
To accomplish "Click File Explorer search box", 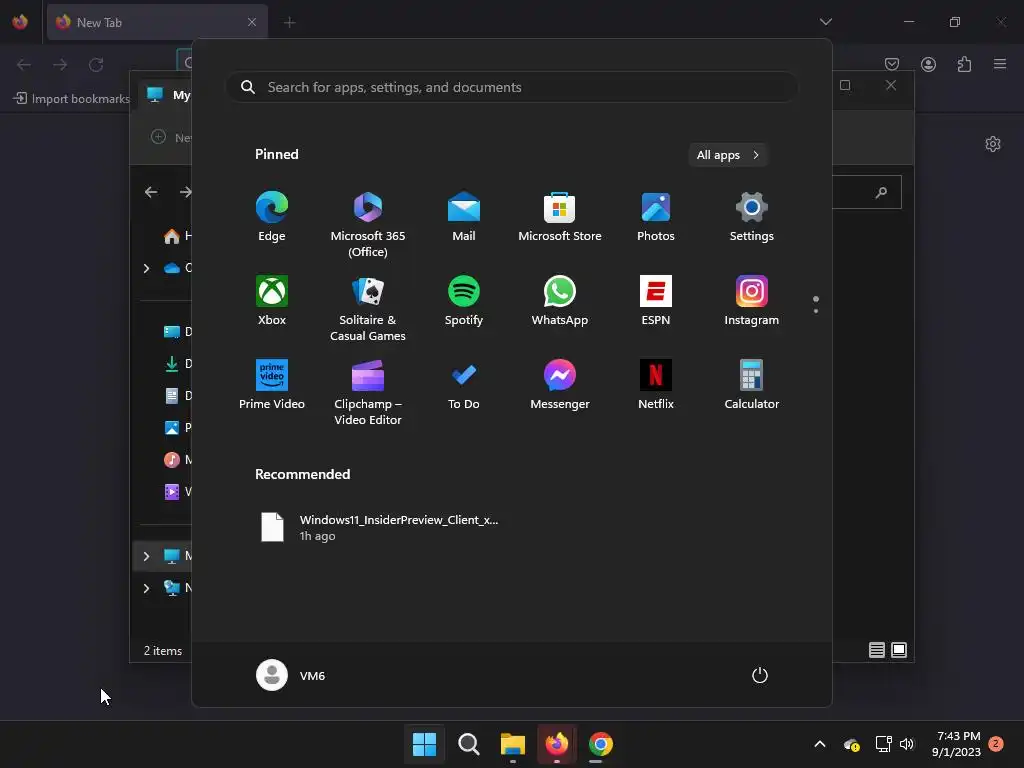I will 867,192.
